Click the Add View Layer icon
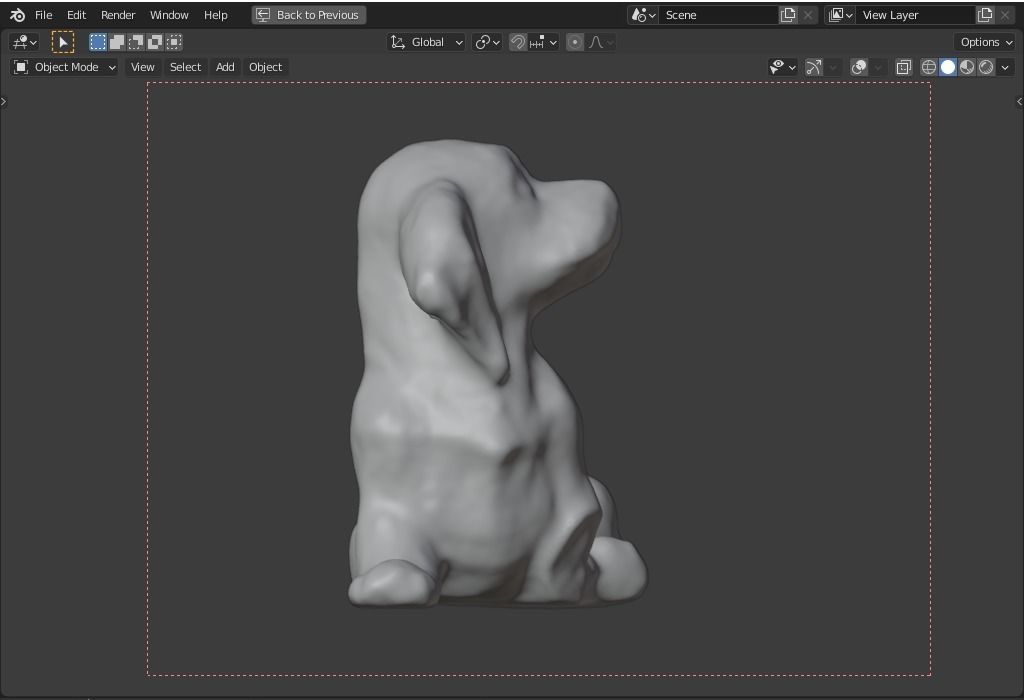 pos(985,15)
